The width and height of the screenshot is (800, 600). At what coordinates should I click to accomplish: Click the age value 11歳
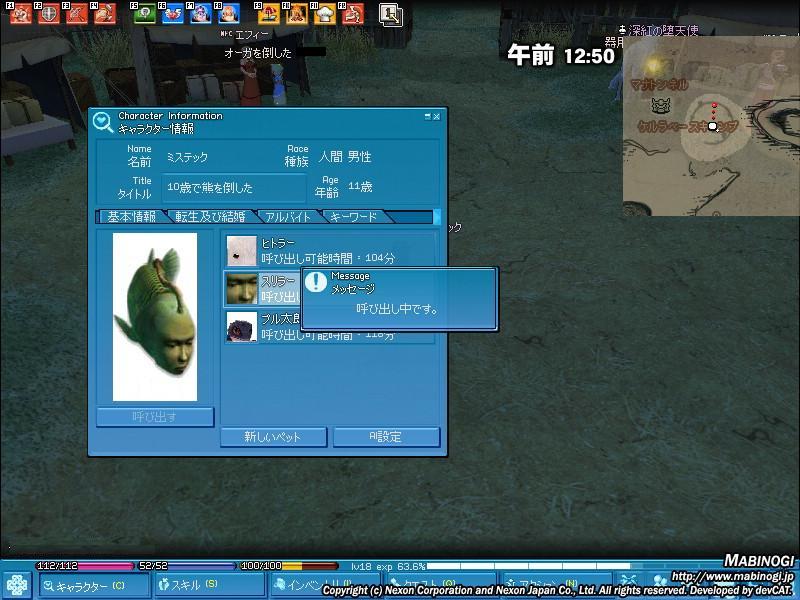(x=360, y=187)
